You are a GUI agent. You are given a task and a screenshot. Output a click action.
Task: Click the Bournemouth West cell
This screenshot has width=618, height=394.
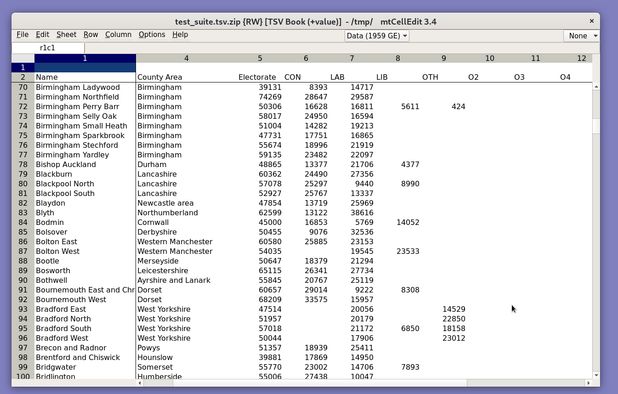pos(85,299)
